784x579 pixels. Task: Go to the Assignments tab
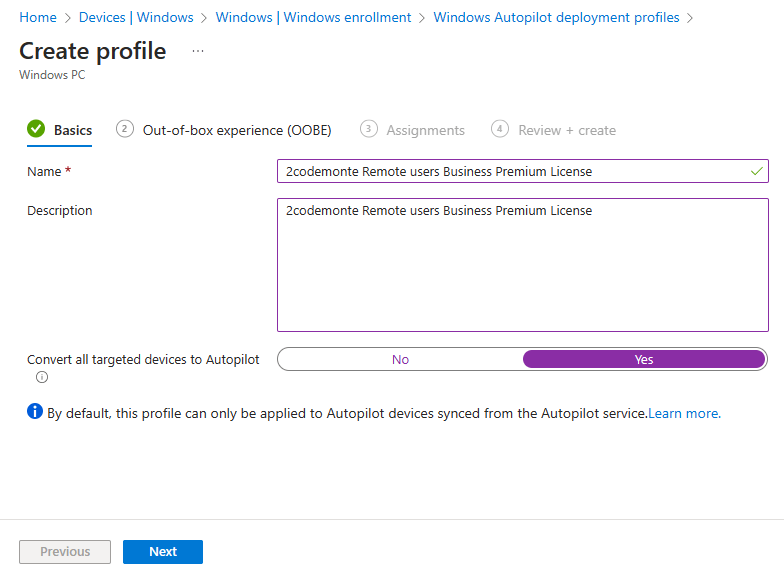[425, 130]
